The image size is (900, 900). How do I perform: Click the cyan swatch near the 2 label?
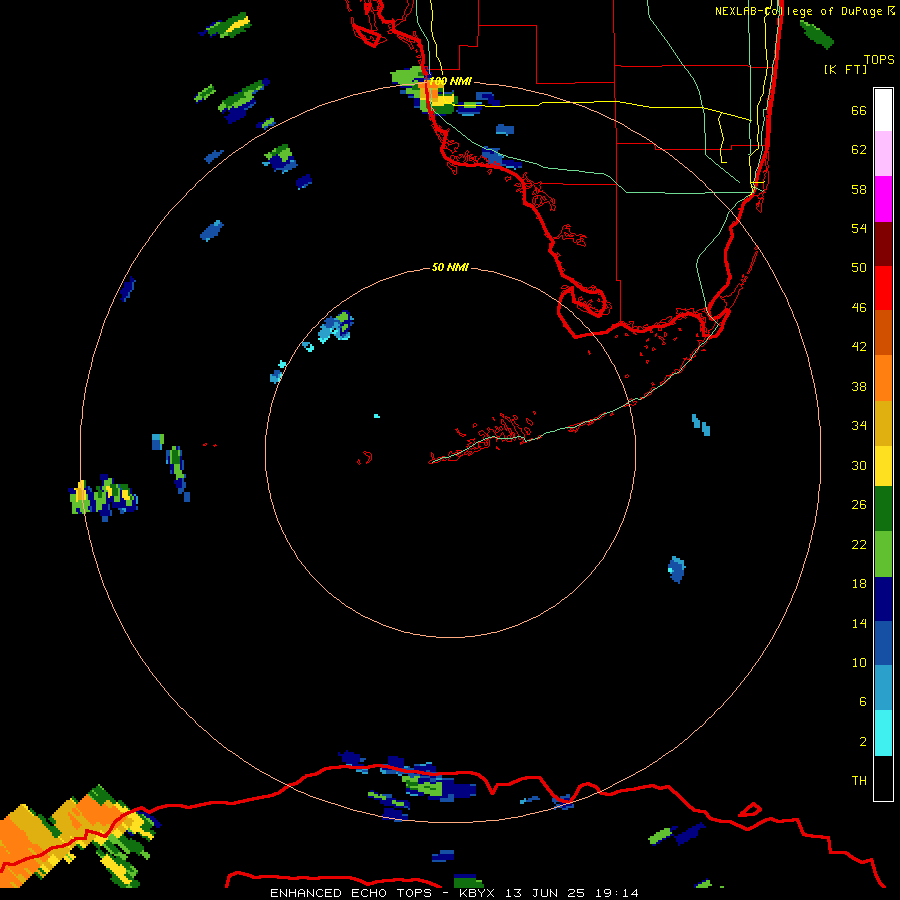(883, 734)
